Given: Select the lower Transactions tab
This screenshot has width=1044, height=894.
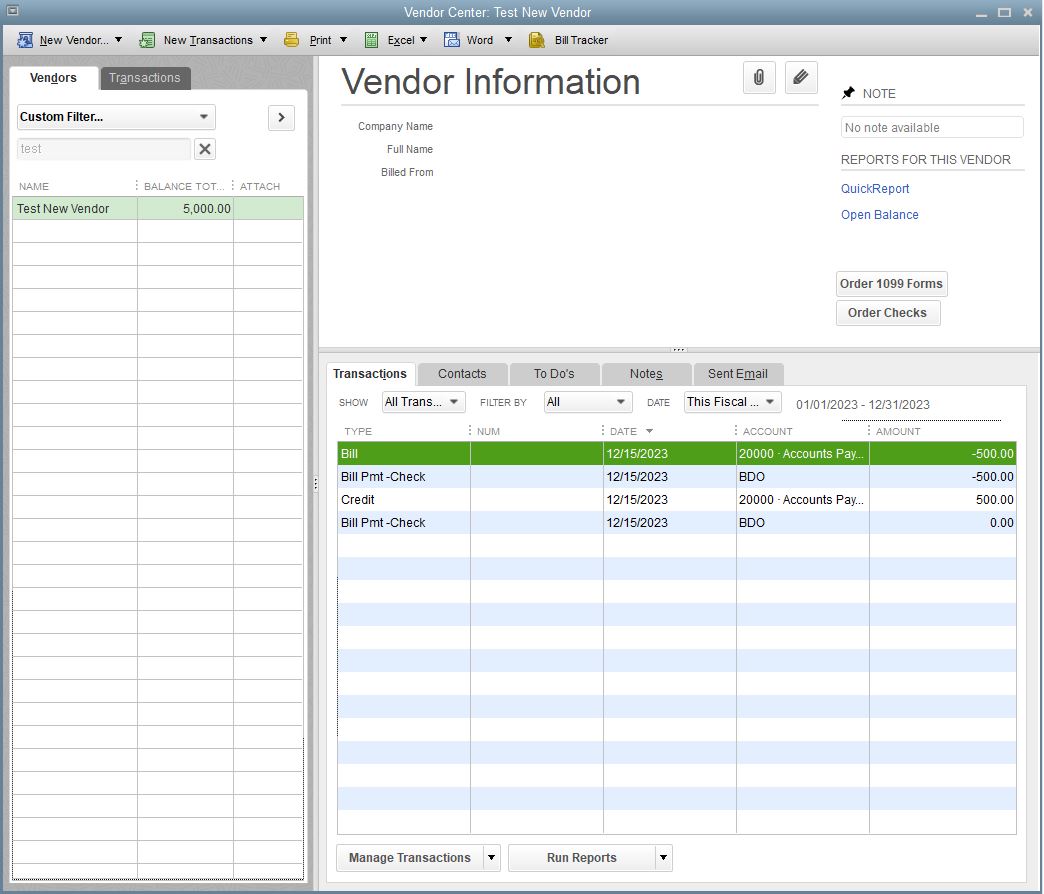Looking at the screenshot, I should (x=370, y=374).
